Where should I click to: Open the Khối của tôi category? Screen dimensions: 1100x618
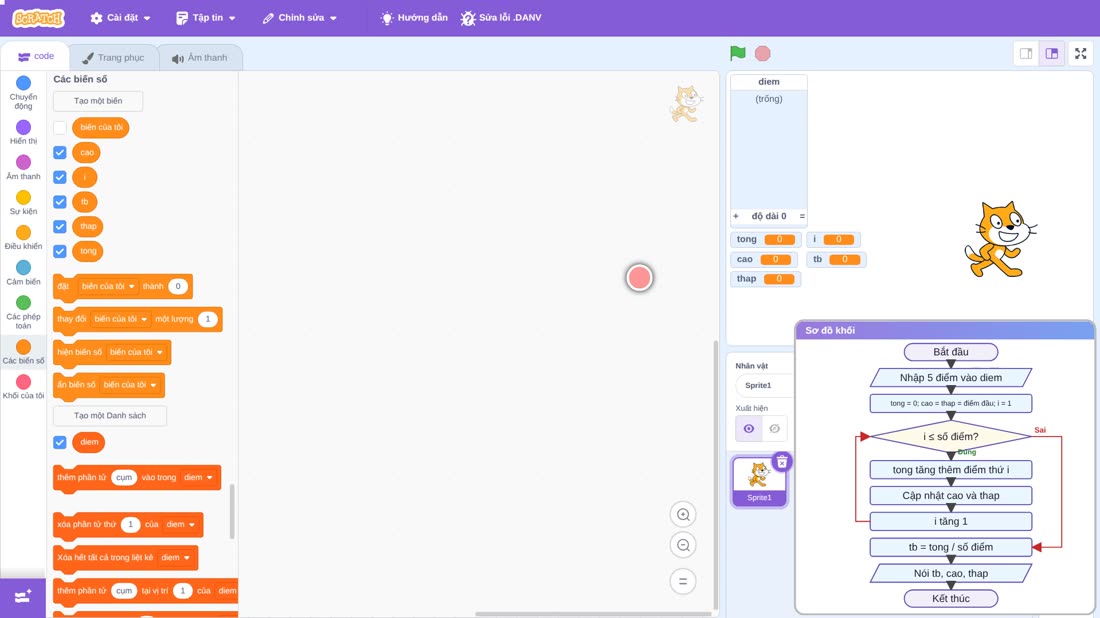(23, 387)
